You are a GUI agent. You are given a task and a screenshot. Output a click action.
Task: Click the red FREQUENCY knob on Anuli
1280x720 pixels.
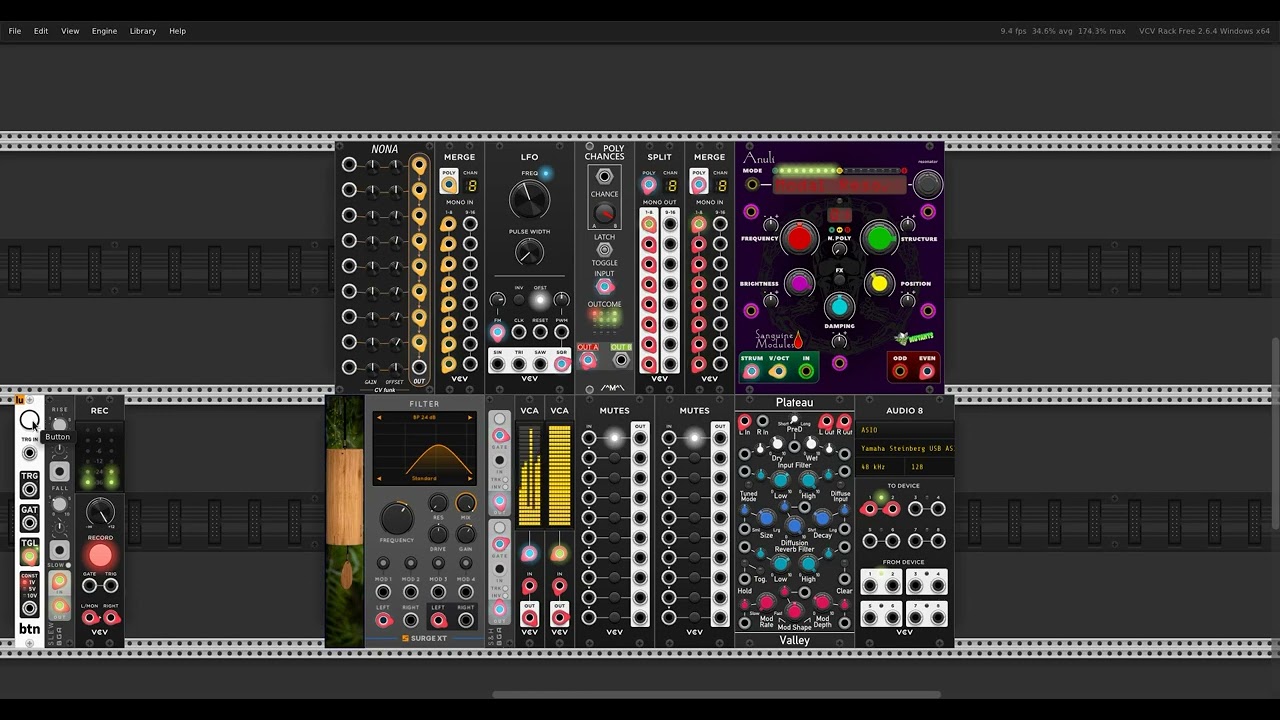pyautogui.click(x=799, y=238)
